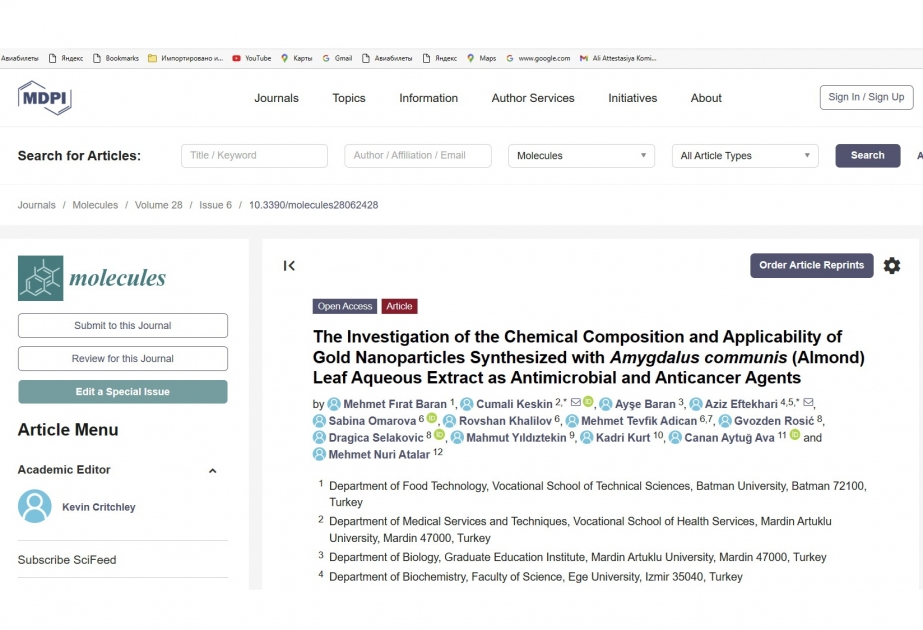Click the Search button

(868, 155)
